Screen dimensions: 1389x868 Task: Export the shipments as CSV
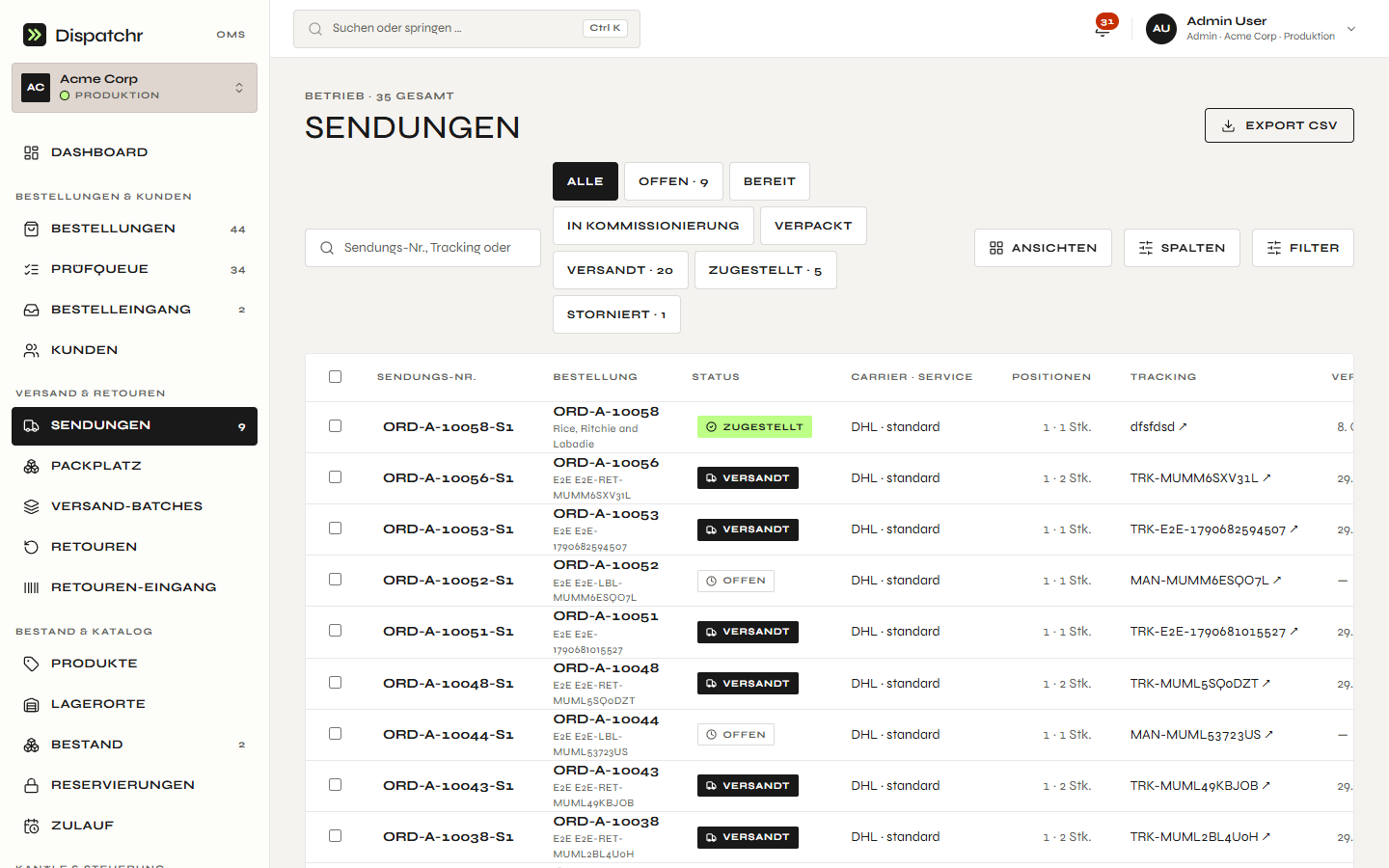point(1279,125)
